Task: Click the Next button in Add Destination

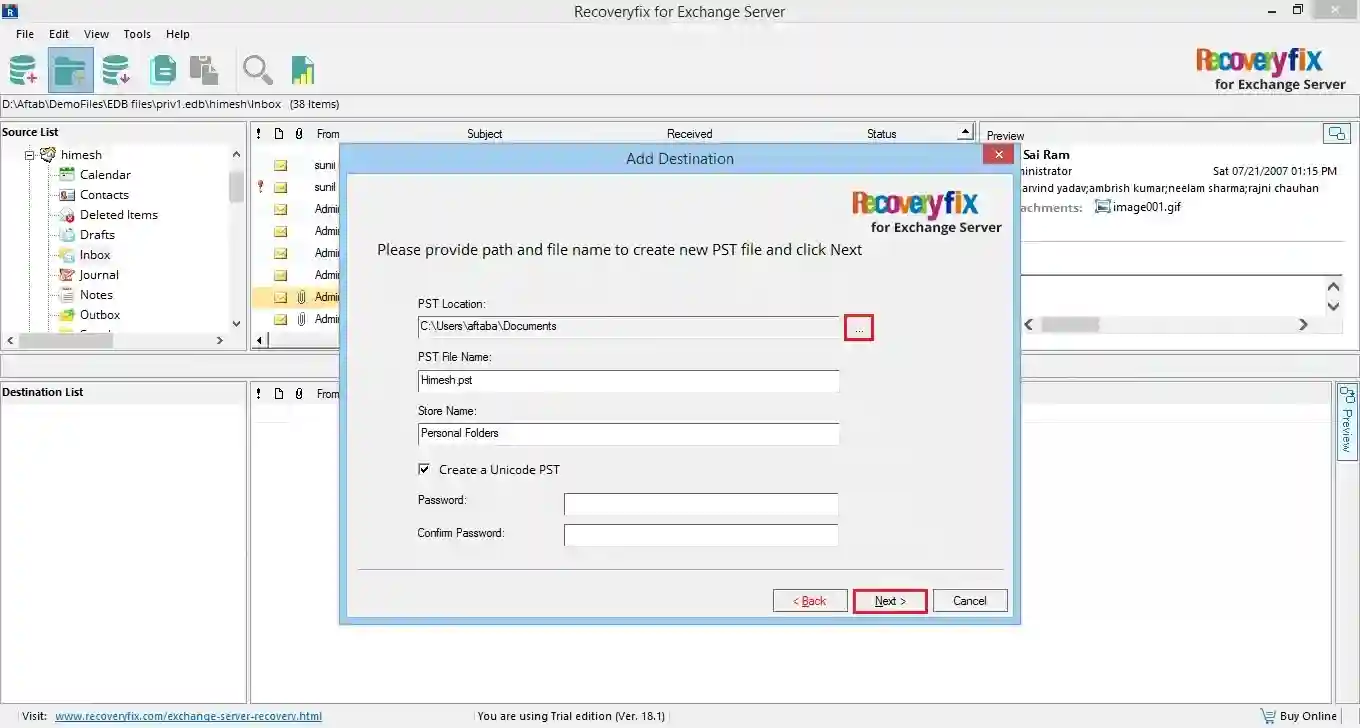Action: pos(890,601)
